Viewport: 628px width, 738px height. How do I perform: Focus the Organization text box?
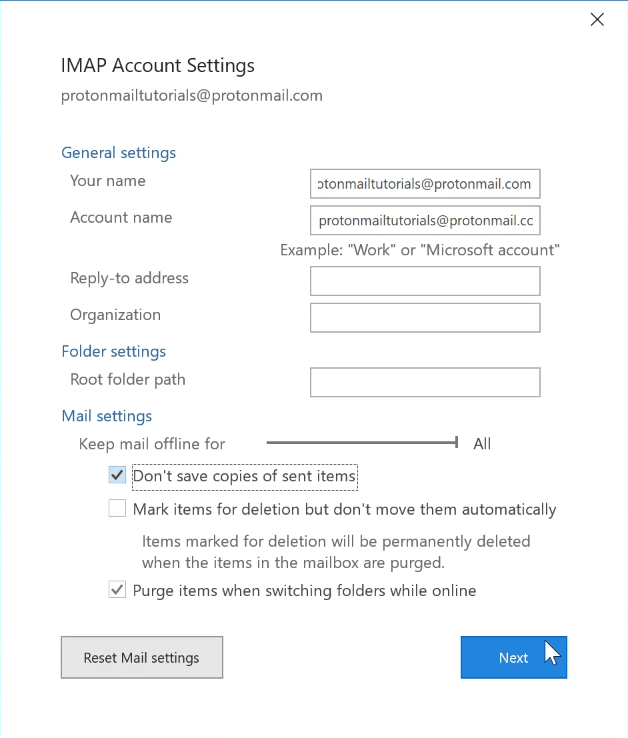pyautogui.click(x=425, y=318)
